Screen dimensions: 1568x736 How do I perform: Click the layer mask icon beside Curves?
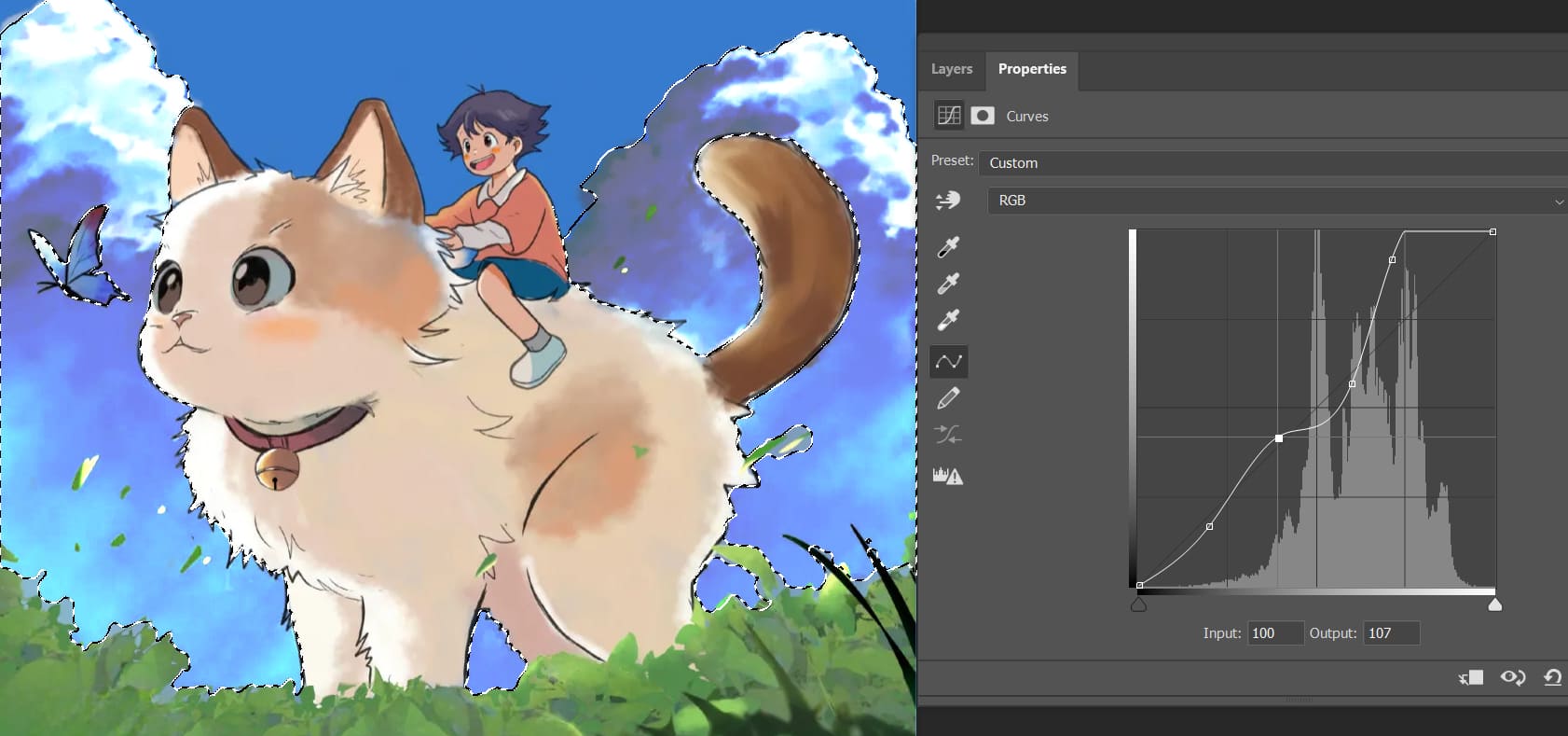pos(982,116)
